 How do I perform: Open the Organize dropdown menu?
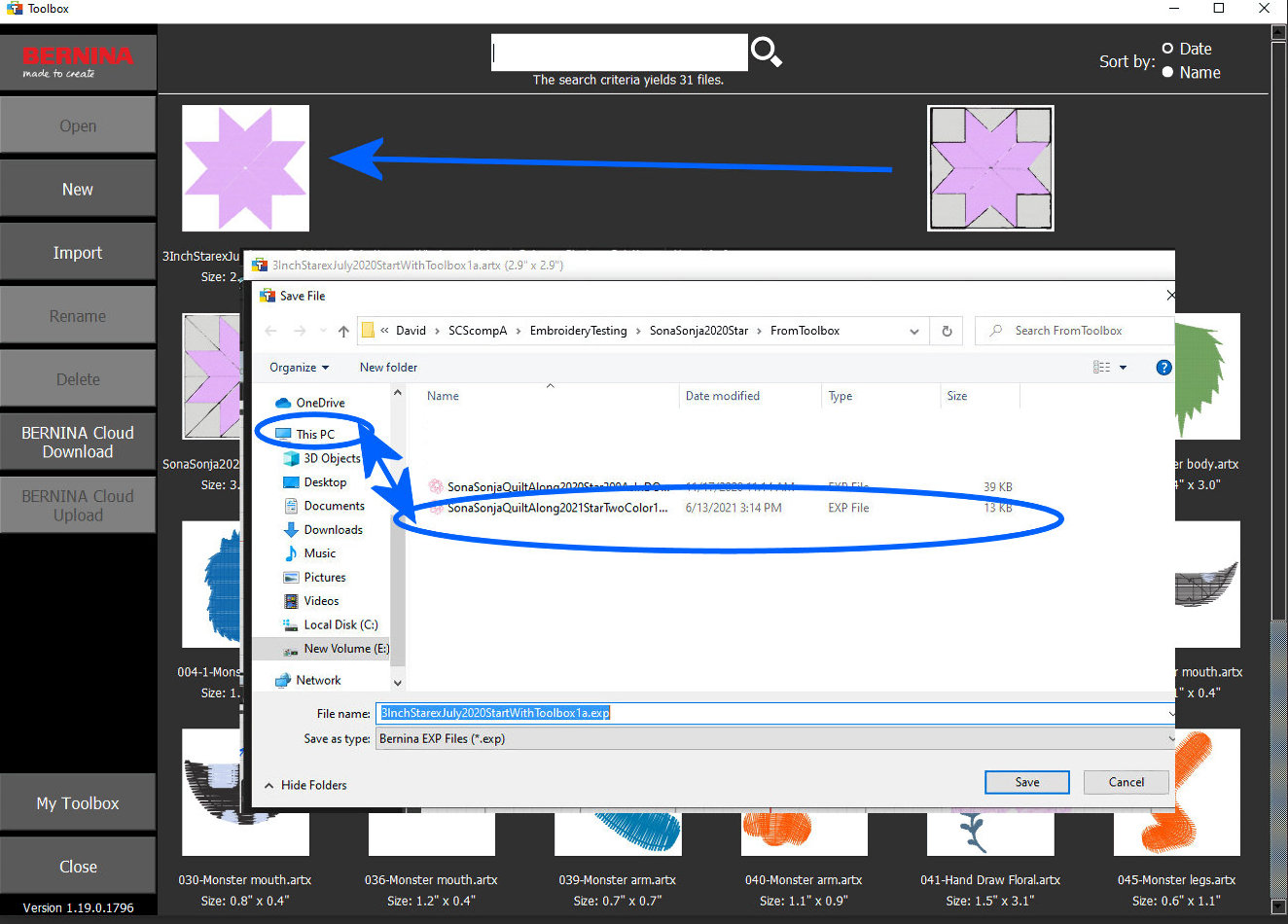[300, 367]
